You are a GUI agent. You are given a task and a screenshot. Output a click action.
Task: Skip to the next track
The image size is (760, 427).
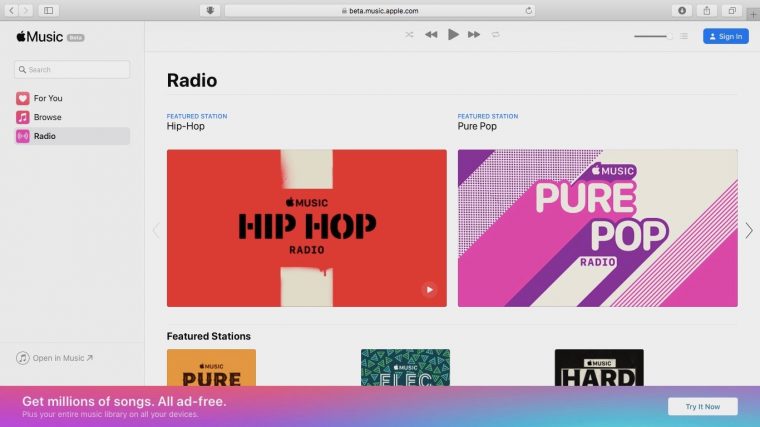474,35
